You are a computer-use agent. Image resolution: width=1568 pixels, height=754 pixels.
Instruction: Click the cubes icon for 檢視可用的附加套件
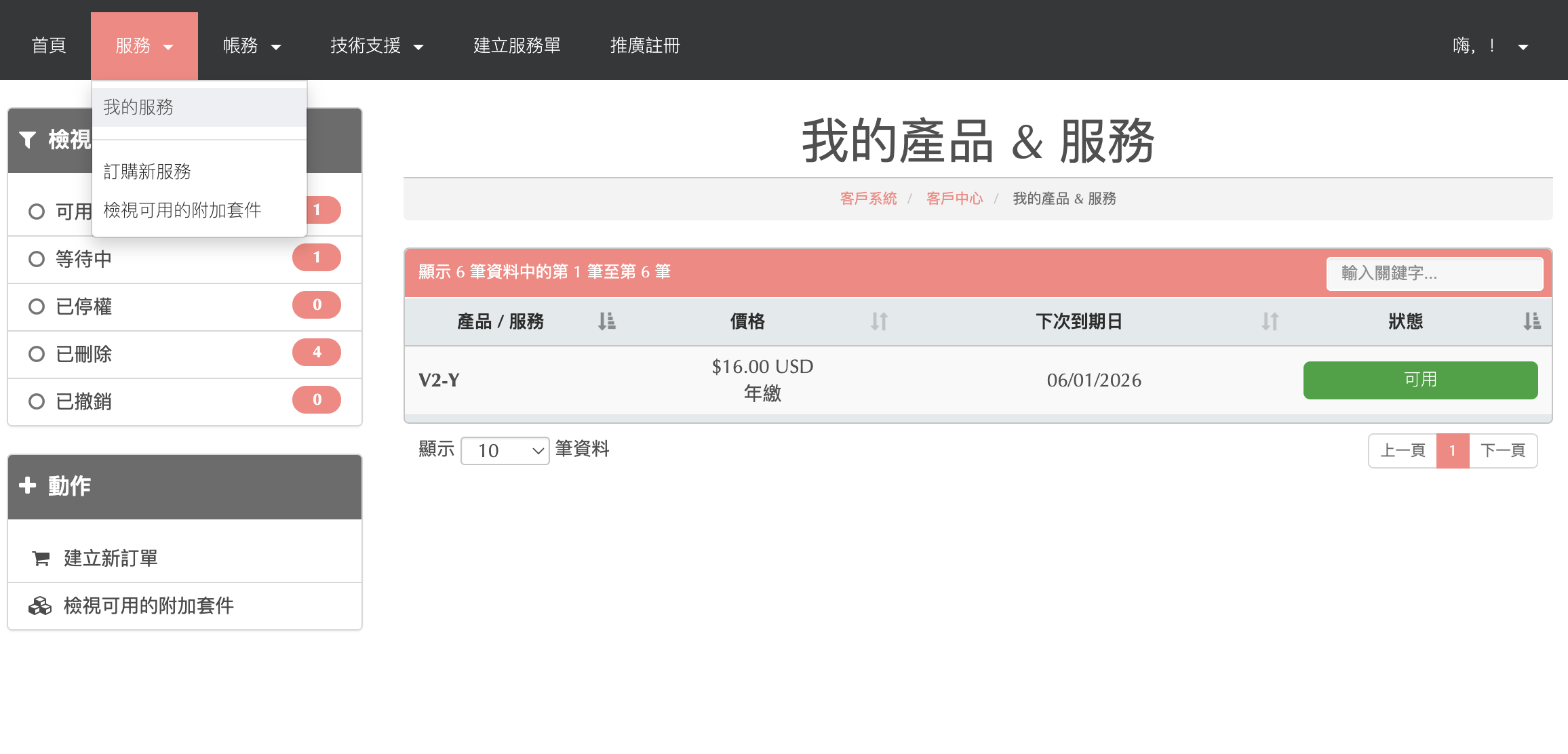(40, 606)
